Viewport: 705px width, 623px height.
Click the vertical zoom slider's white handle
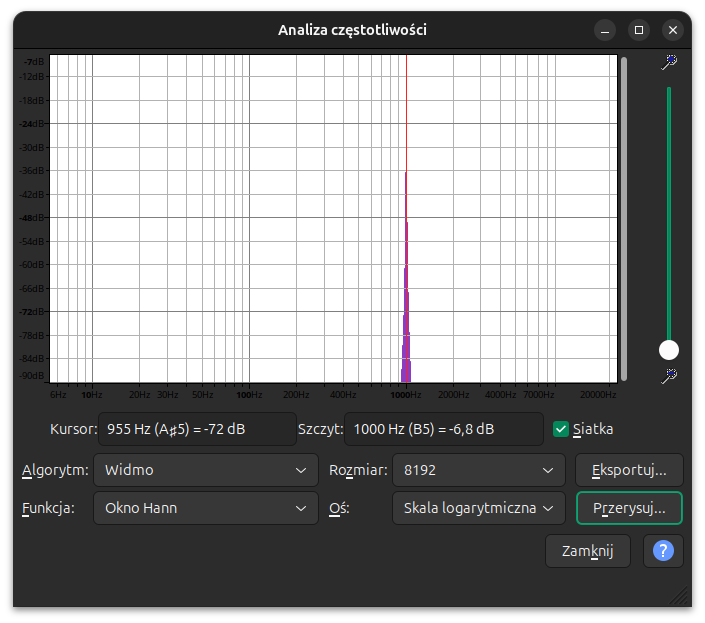[x=669, y=350]
